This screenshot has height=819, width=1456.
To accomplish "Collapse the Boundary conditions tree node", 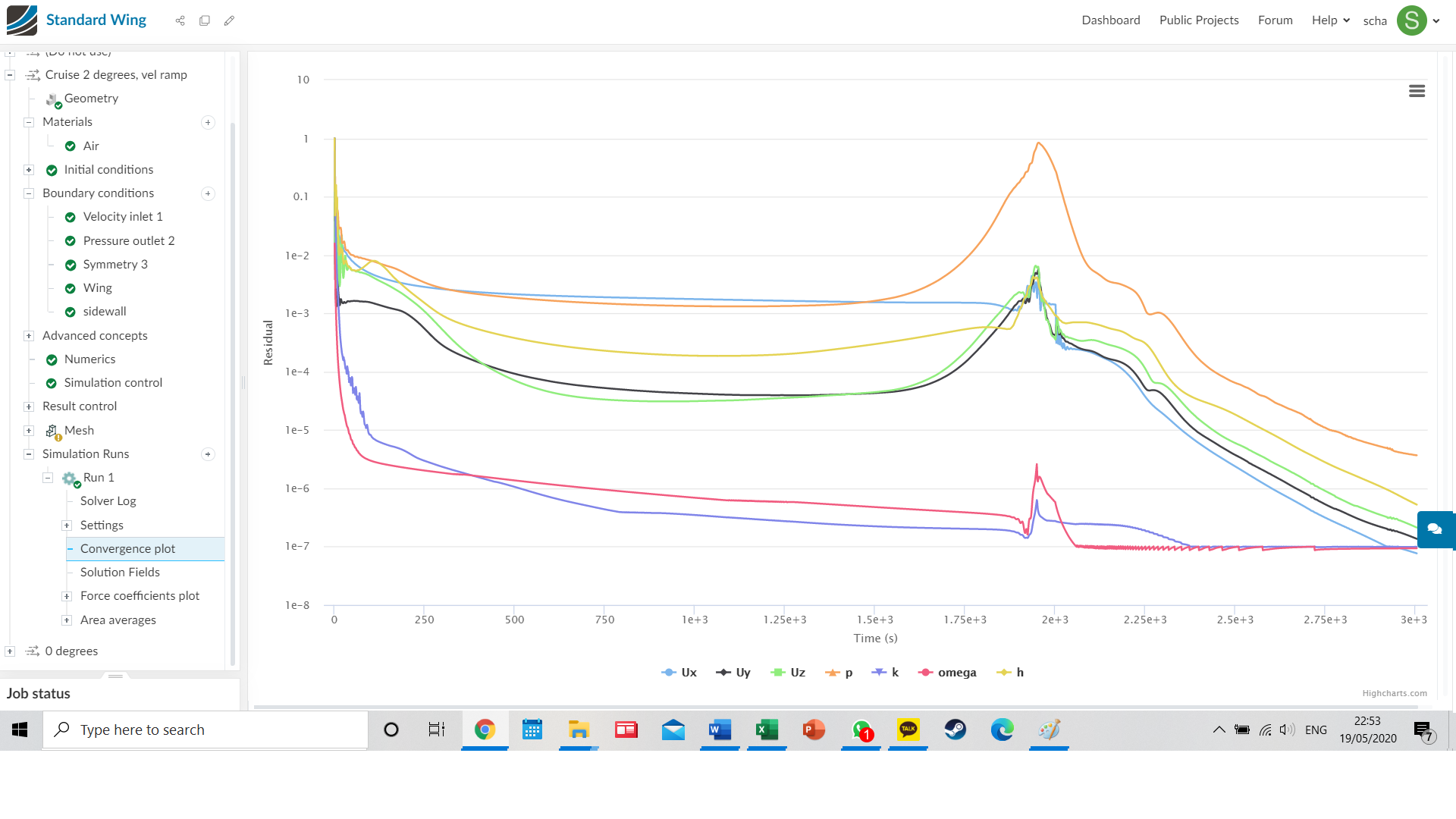I will [x=29, y=193].
